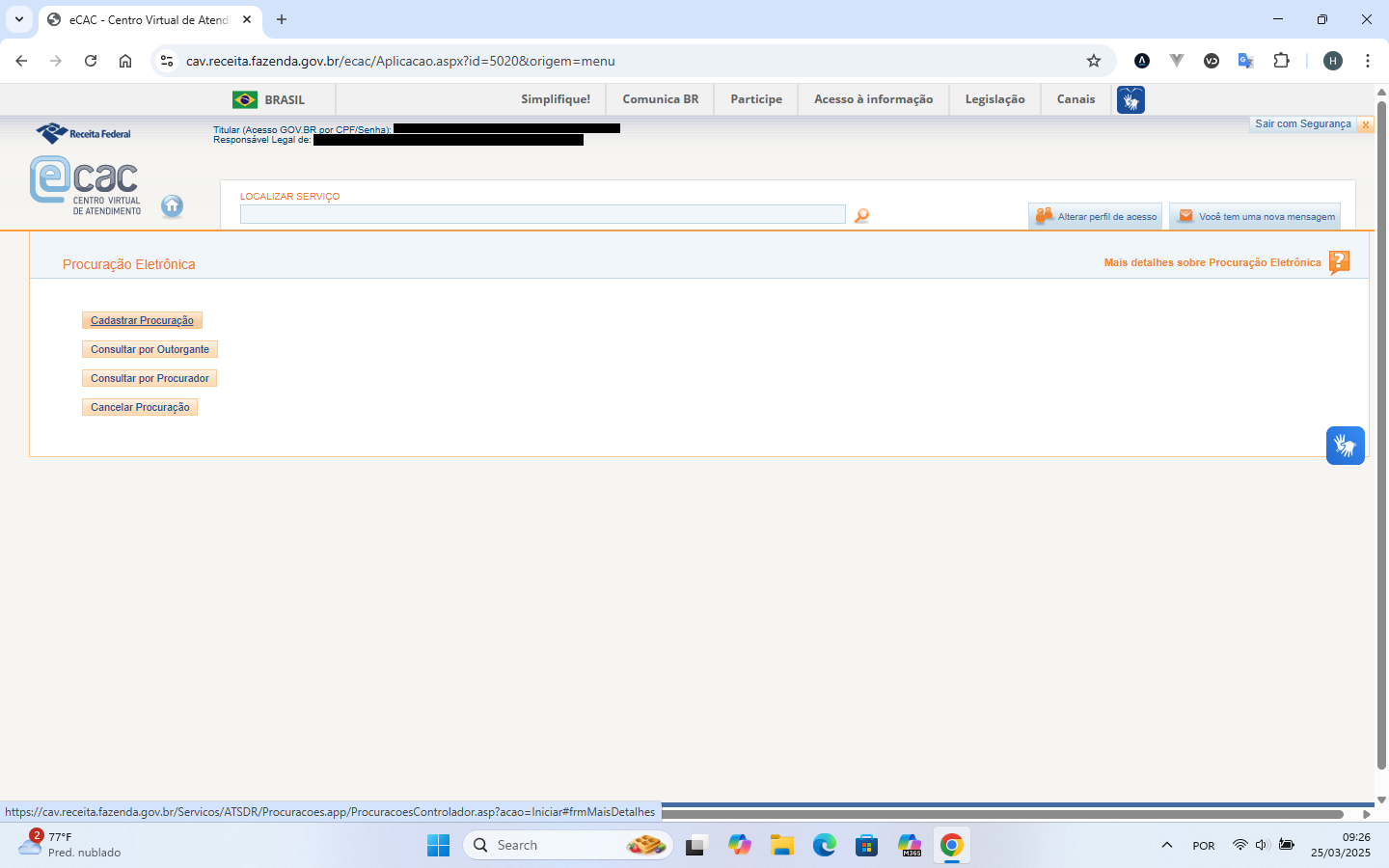Image resolution: width=1389 pixels, height=868 pixels.
Task: Bookmark this page with the star icon
Action: [x=1094, y=61]
